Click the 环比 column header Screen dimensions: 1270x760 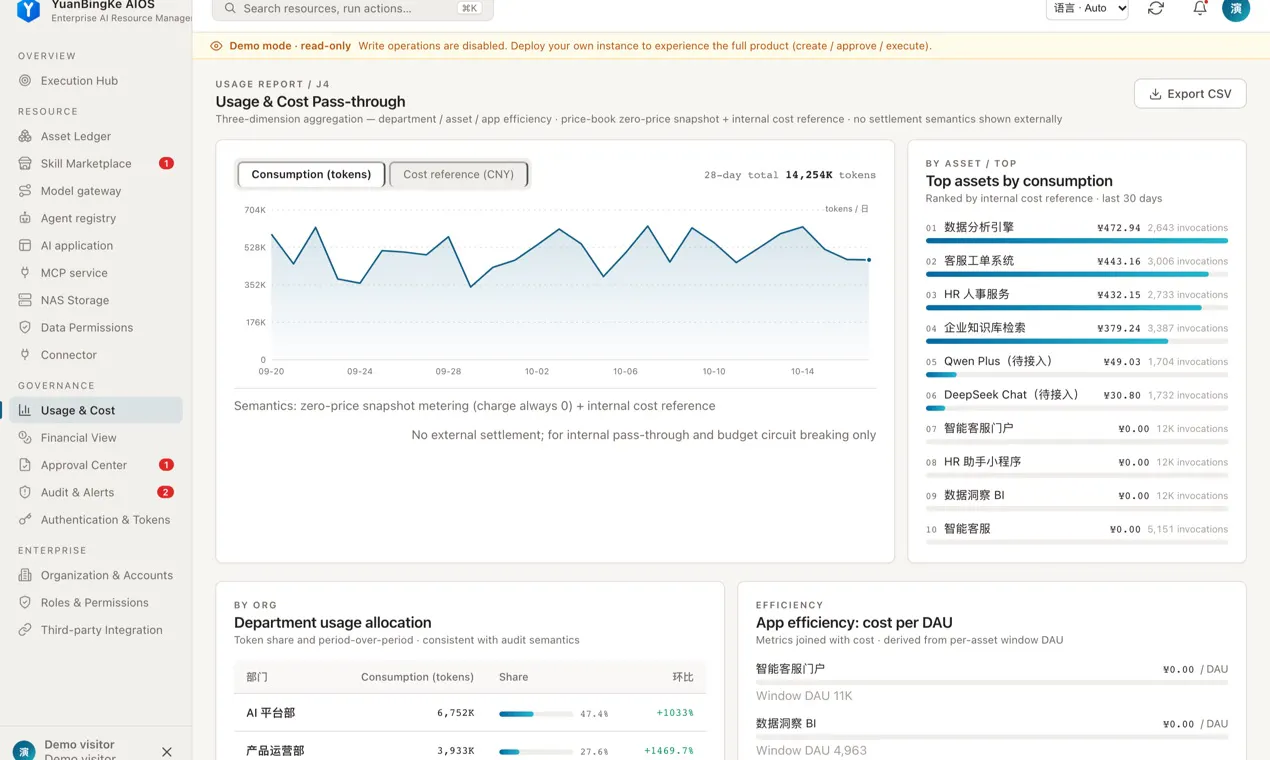click(x=683, y=677)
